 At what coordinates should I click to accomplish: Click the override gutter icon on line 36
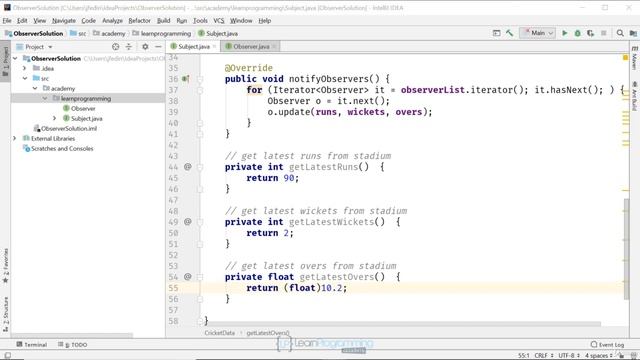pos(186,79)
